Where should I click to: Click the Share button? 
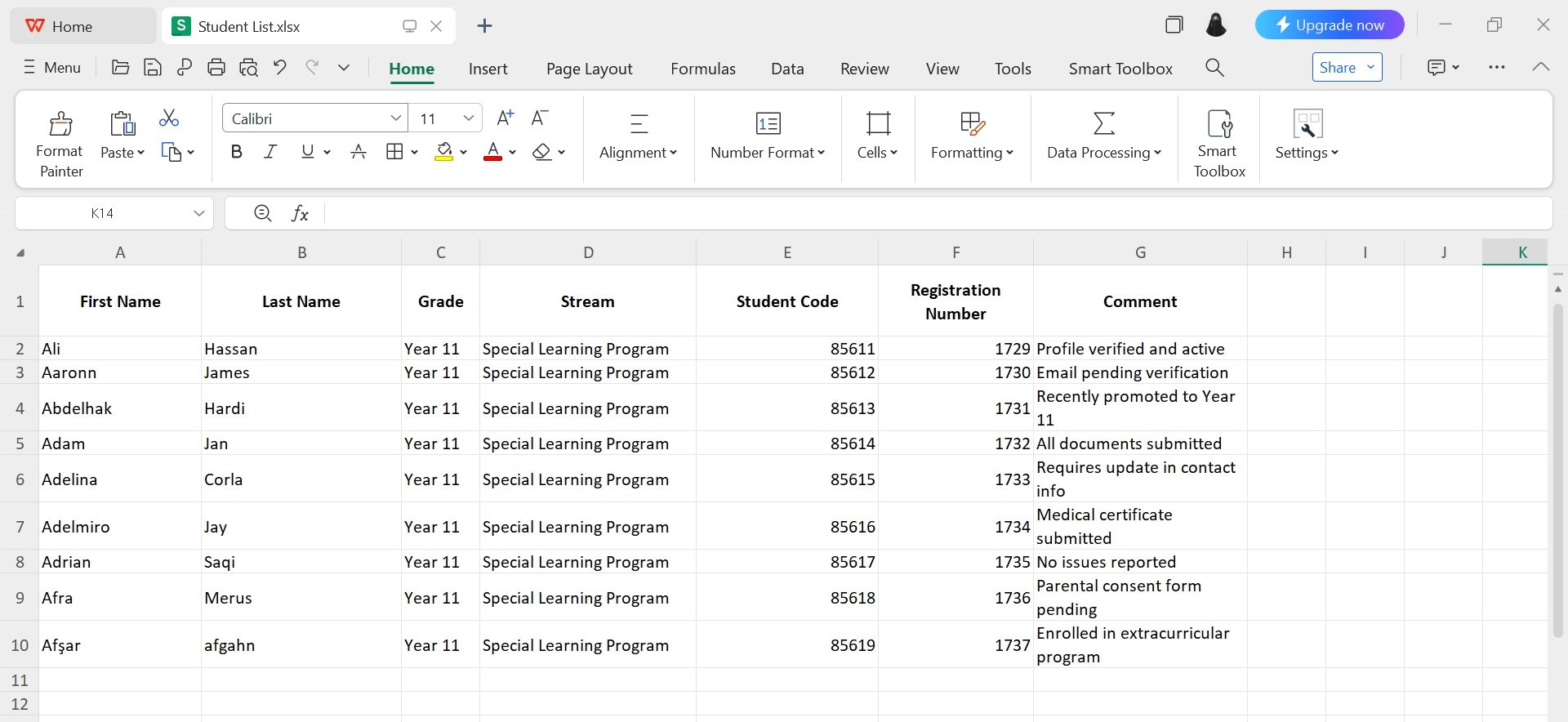click(x=1338, y=68)
